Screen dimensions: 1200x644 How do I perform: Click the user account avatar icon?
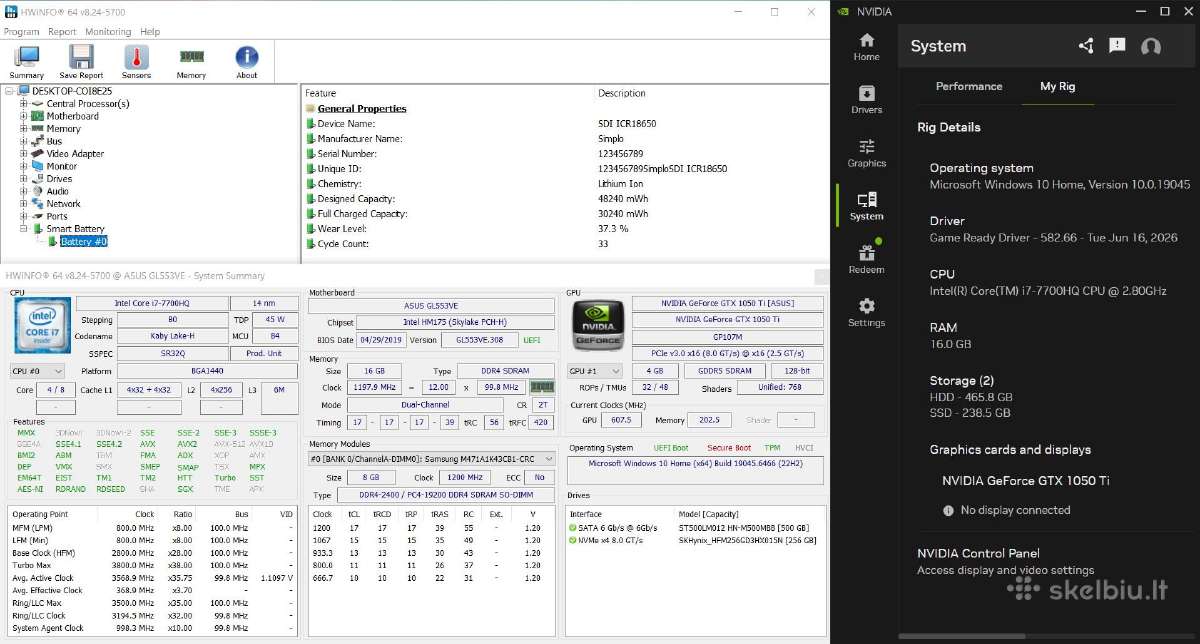coord(1151,46)
